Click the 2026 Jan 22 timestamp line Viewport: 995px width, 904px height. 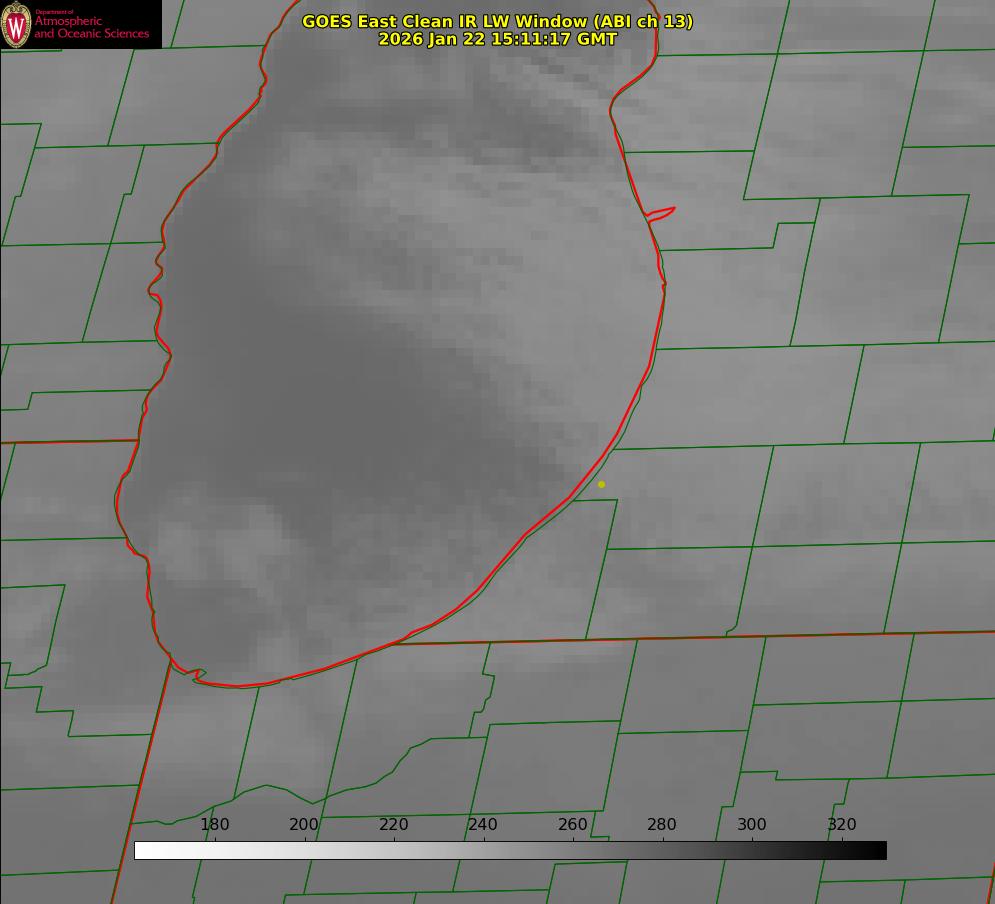point(497,39)
